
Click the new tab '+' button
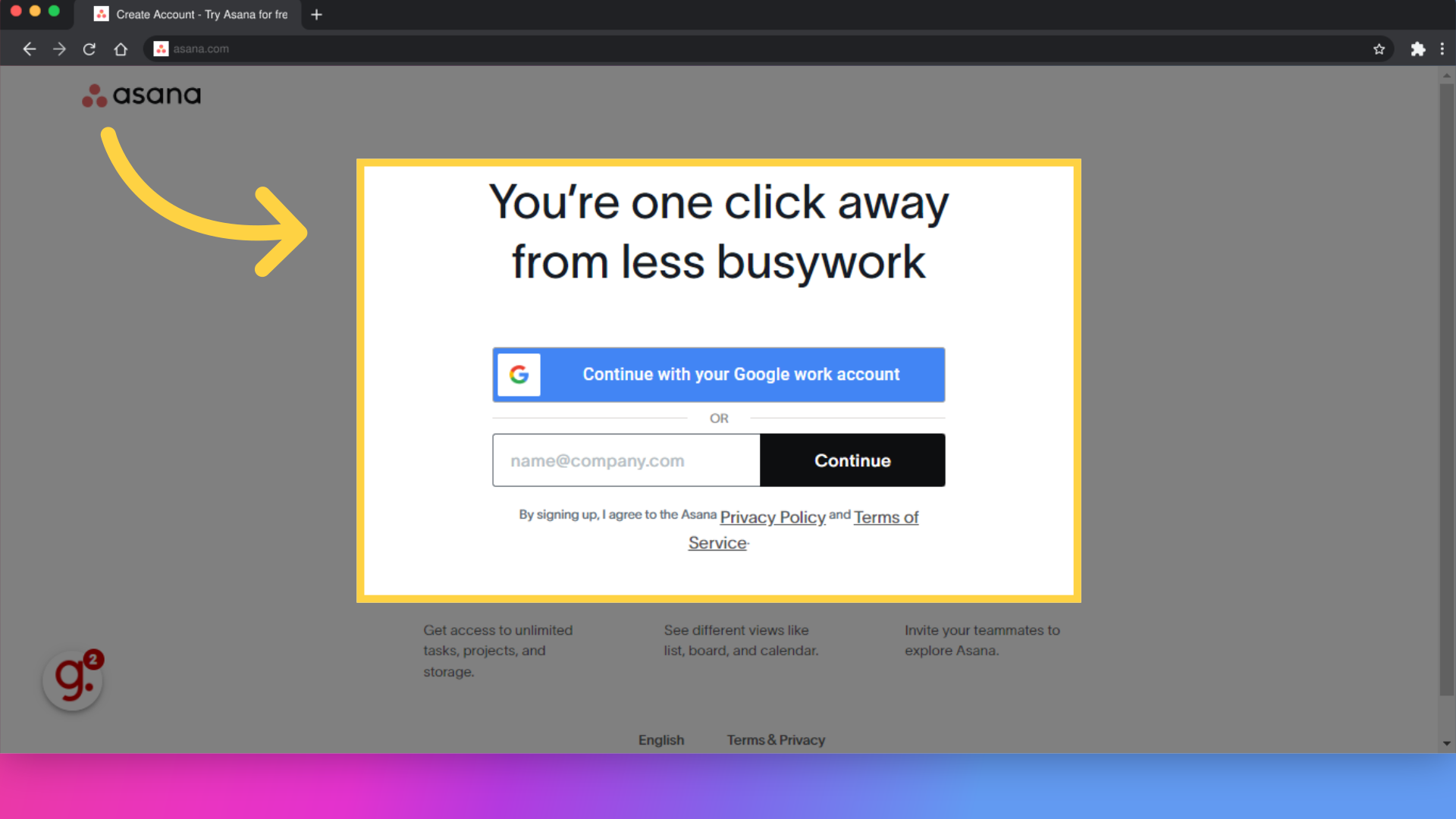pyautogui.click(x=316, y=14)
